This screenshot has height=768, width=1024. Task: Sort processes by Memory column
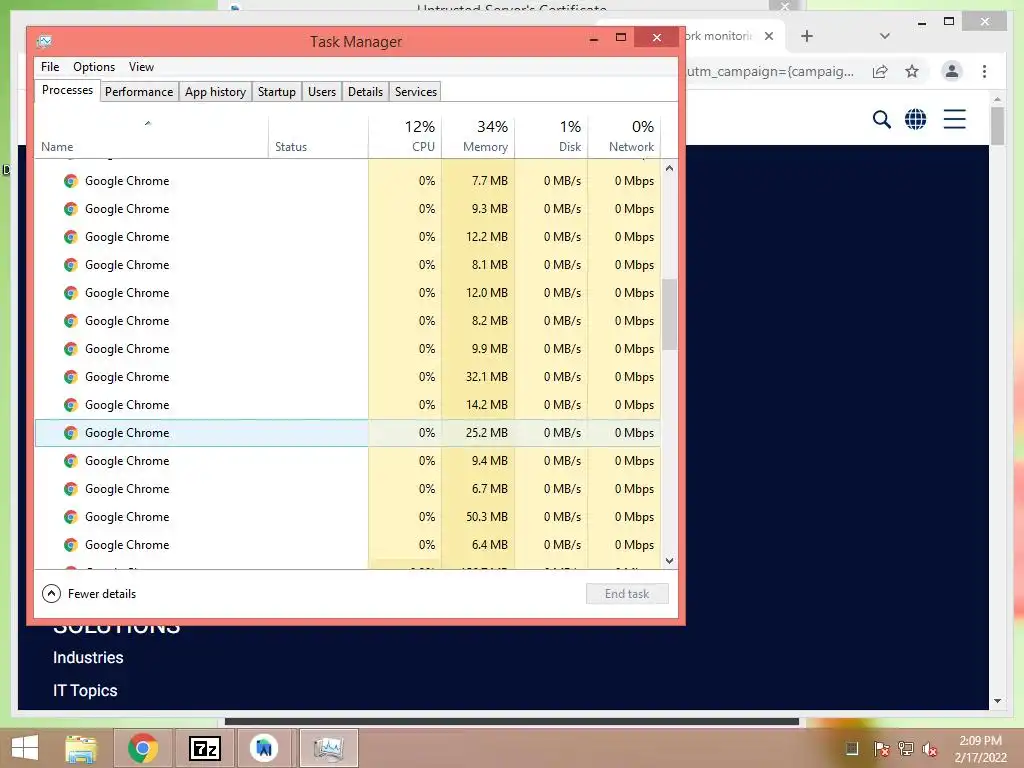478,137
